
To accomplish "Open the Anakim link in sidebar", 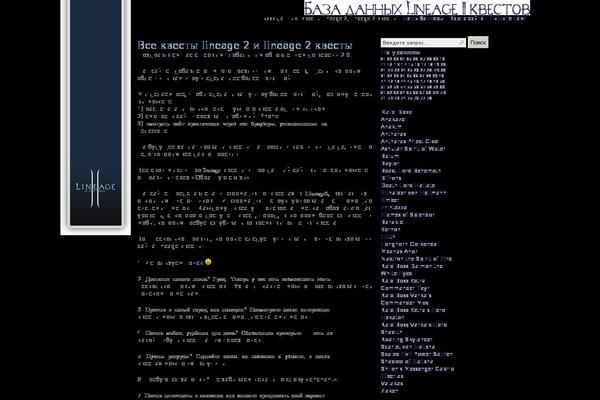I will point(391,127).
